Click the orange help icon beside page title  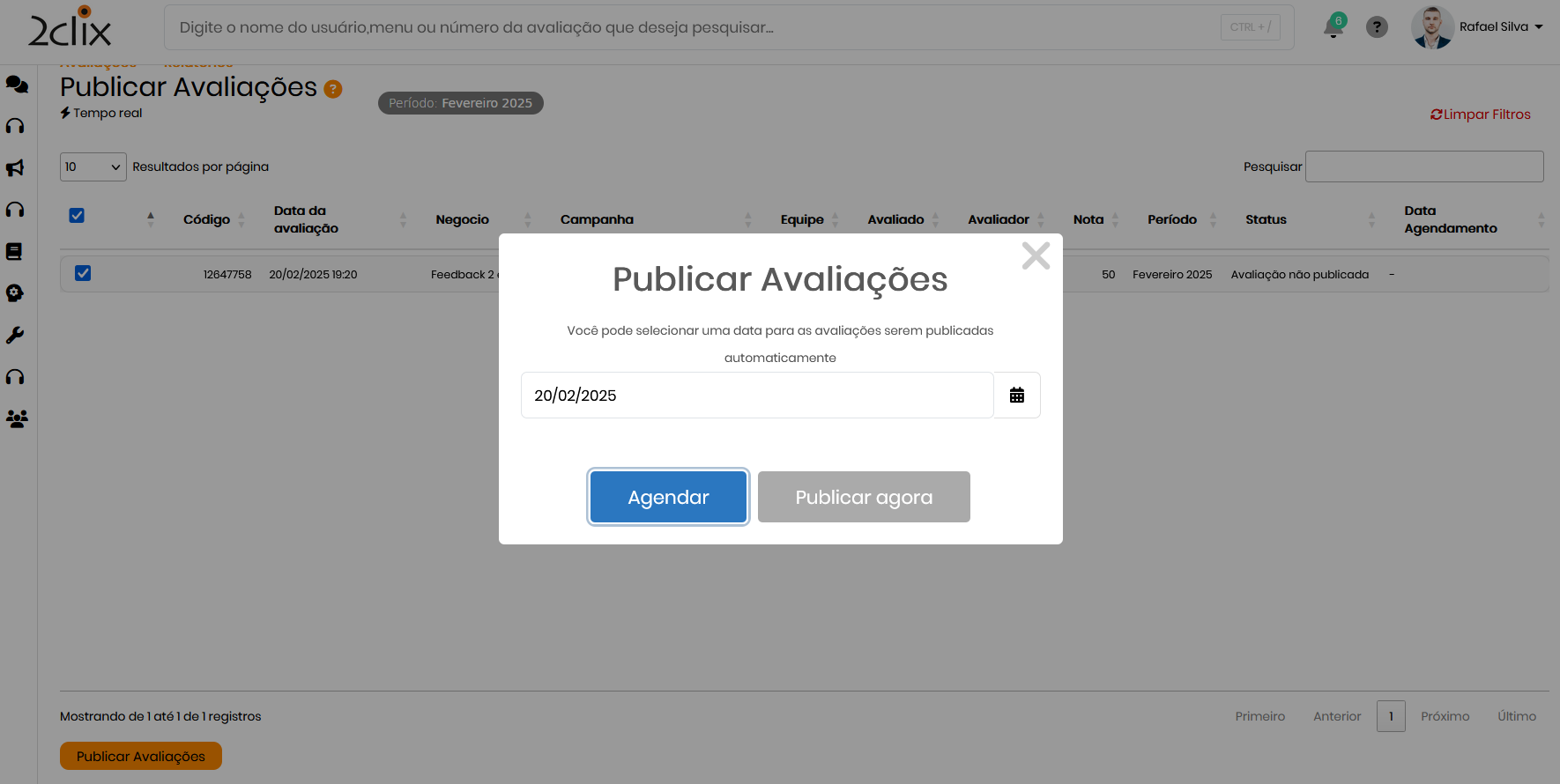(x=333, y=89)
